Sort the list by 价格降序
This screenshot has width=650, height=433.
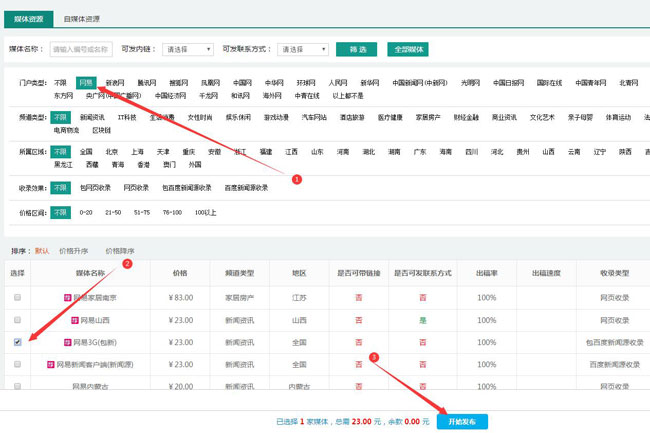coord(120,251)
